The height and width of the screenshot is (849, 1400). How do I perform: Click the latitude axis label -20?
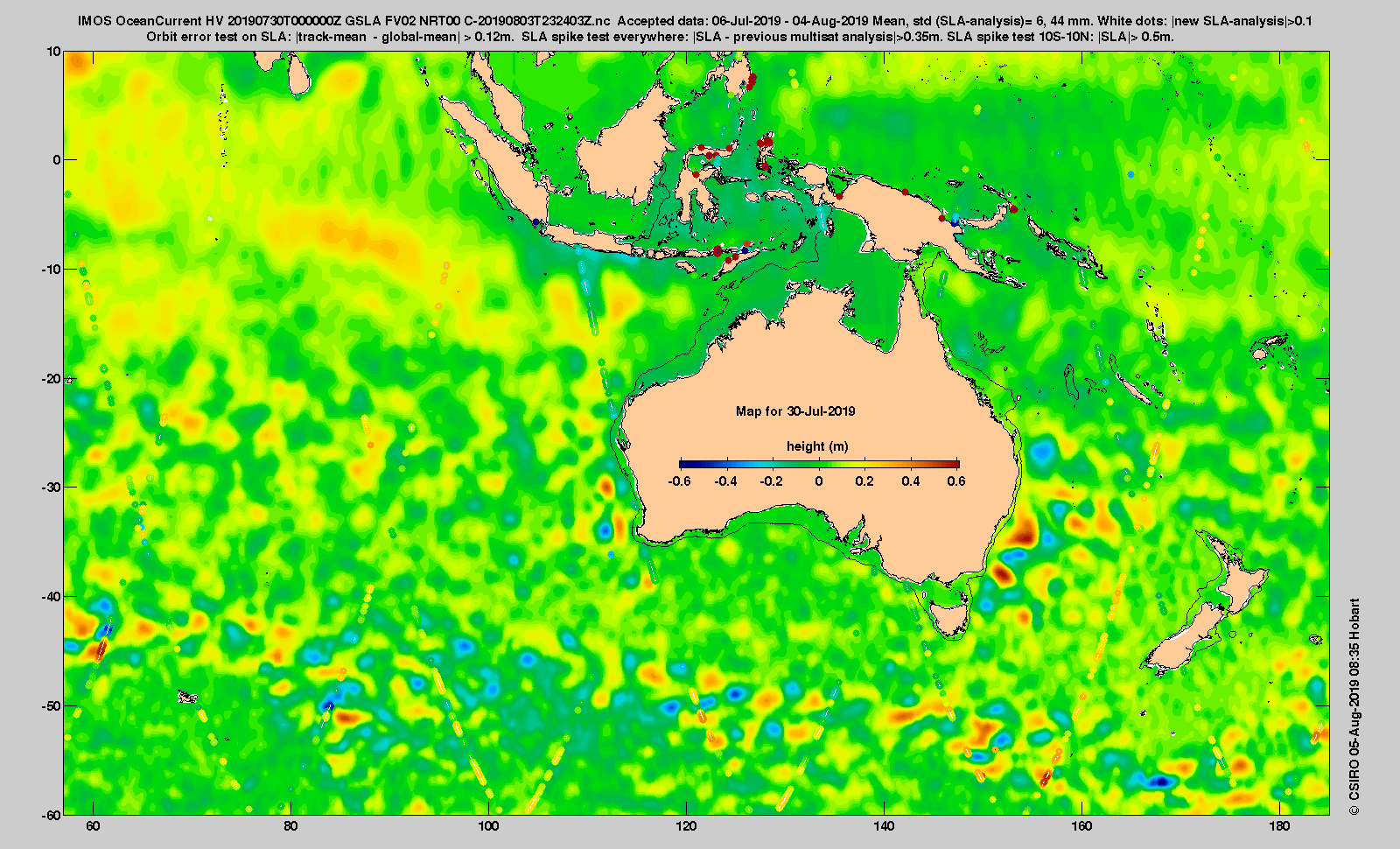coord(52,379)
